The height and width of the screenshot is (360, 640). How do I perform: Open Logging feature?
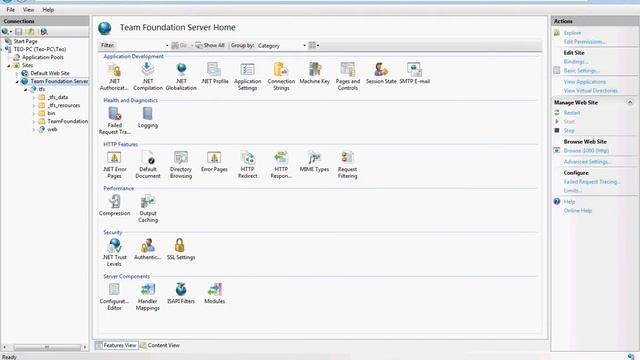(x=148, y=118)
